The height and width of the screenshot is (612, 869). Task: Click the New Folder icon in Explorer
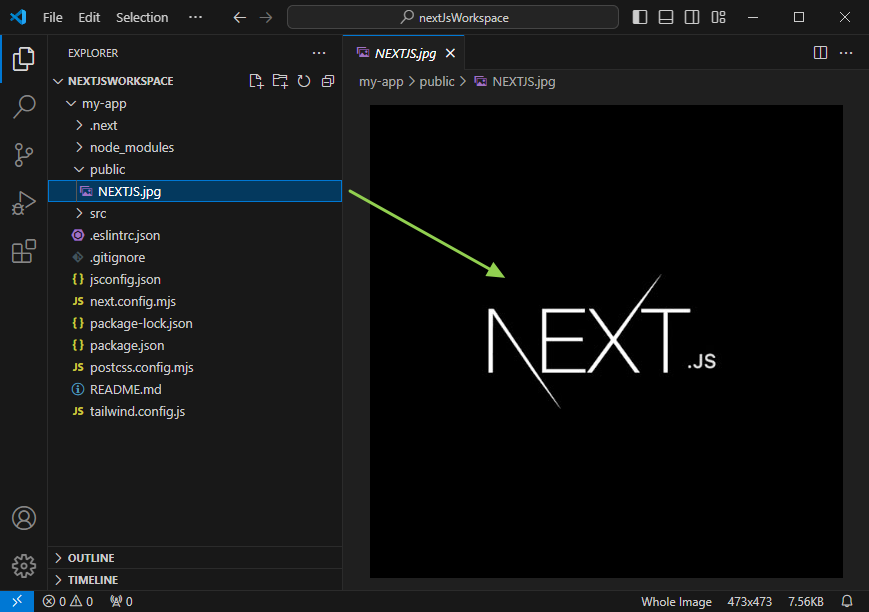(x=280, y=81)
